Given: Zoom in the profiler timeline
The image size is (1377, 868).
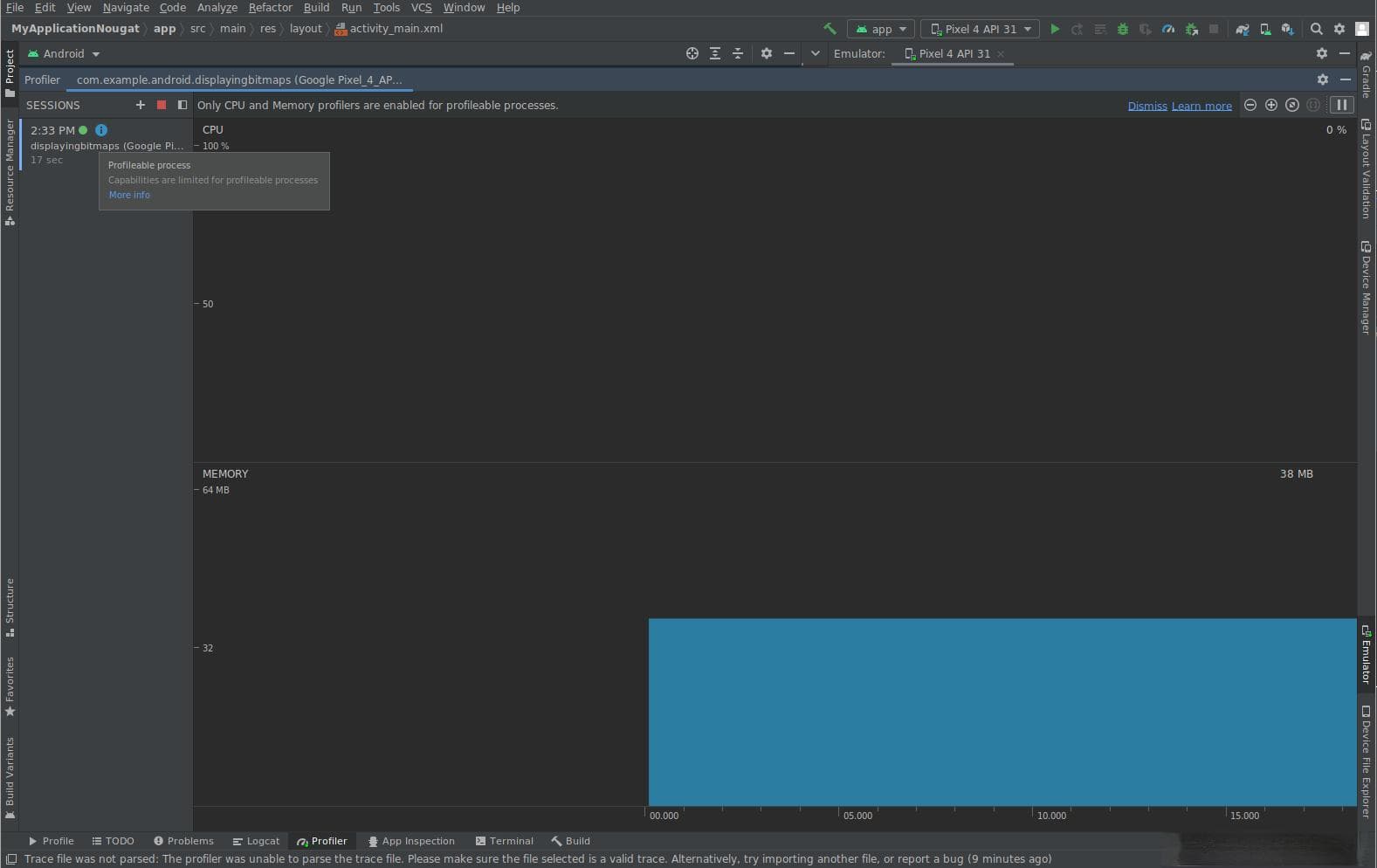Looking at the screenshot, I should pos(1271,105).
